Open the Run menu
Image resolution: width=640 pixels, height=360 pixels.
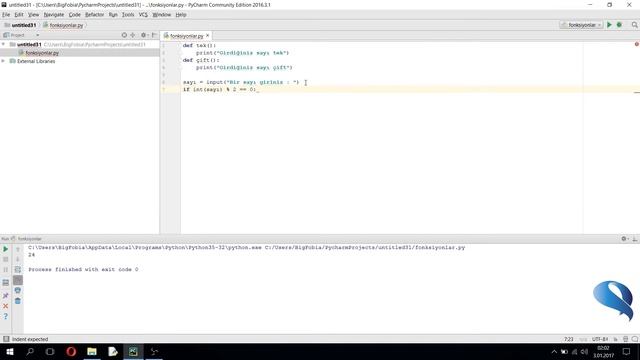113,15
